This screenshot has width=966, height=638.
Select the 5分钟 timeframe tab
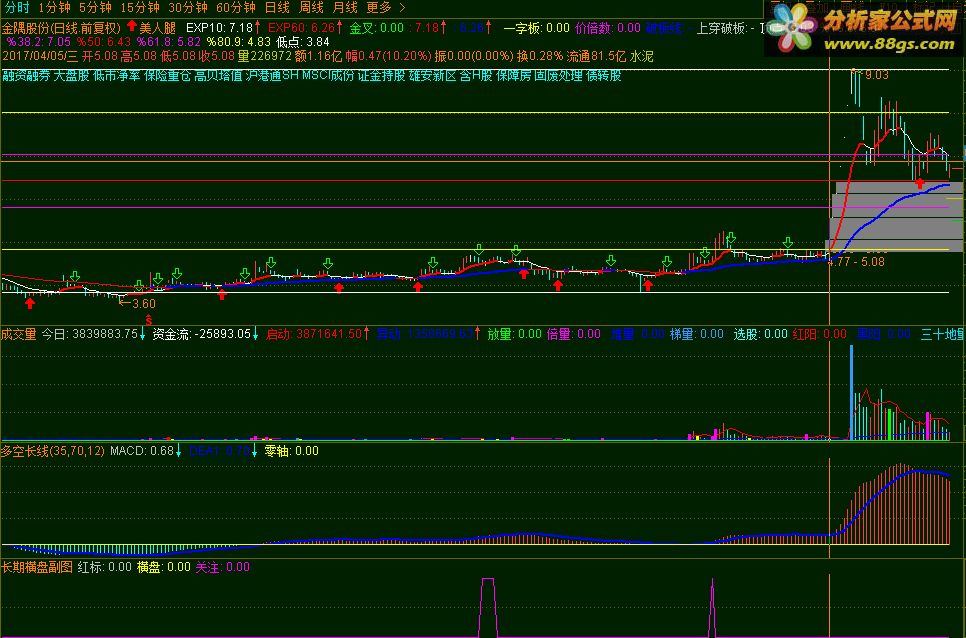[95, 7]
